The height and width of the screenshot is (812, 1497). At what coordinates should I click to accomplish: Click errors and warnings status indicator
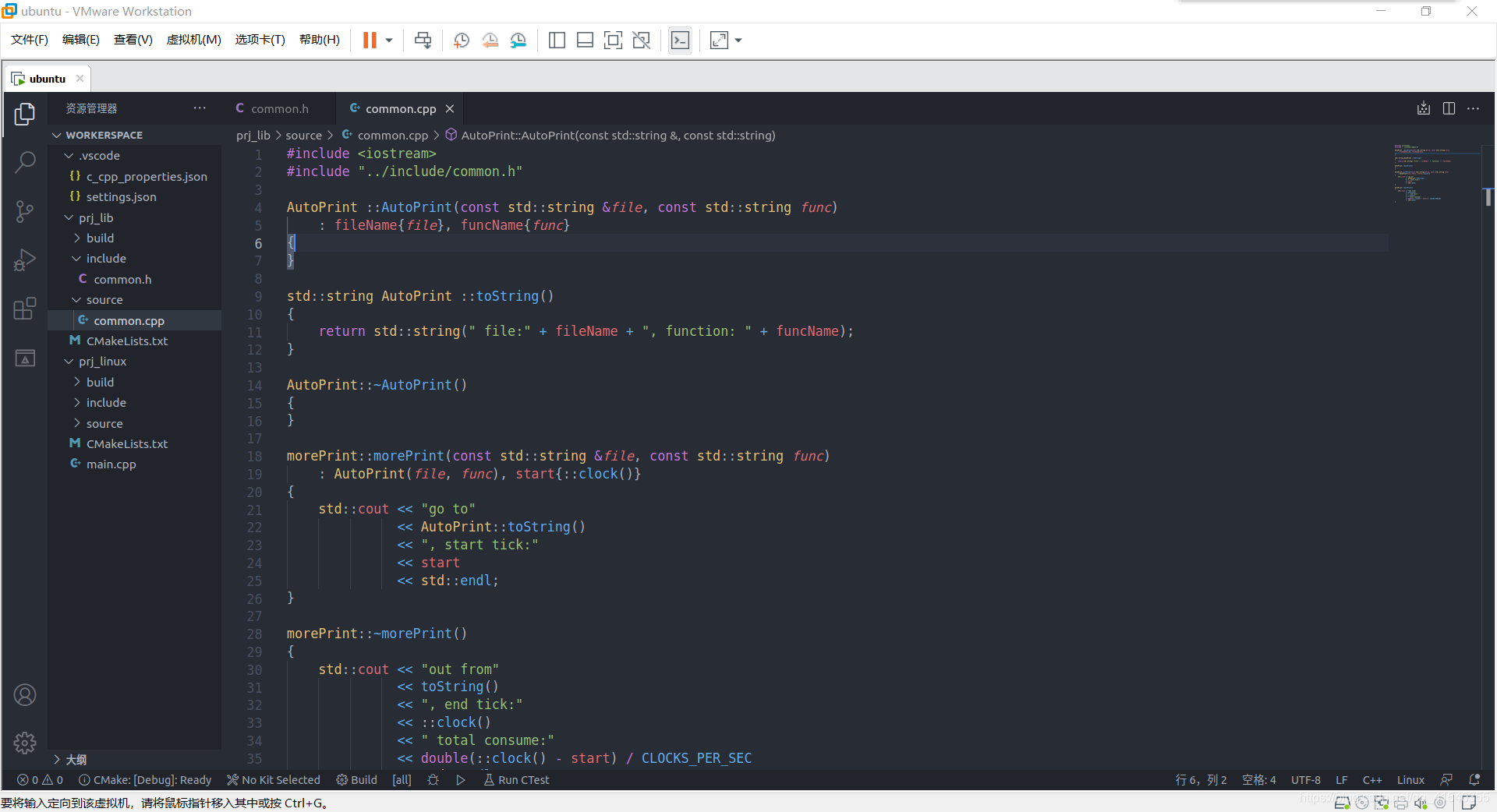(41, 780)
